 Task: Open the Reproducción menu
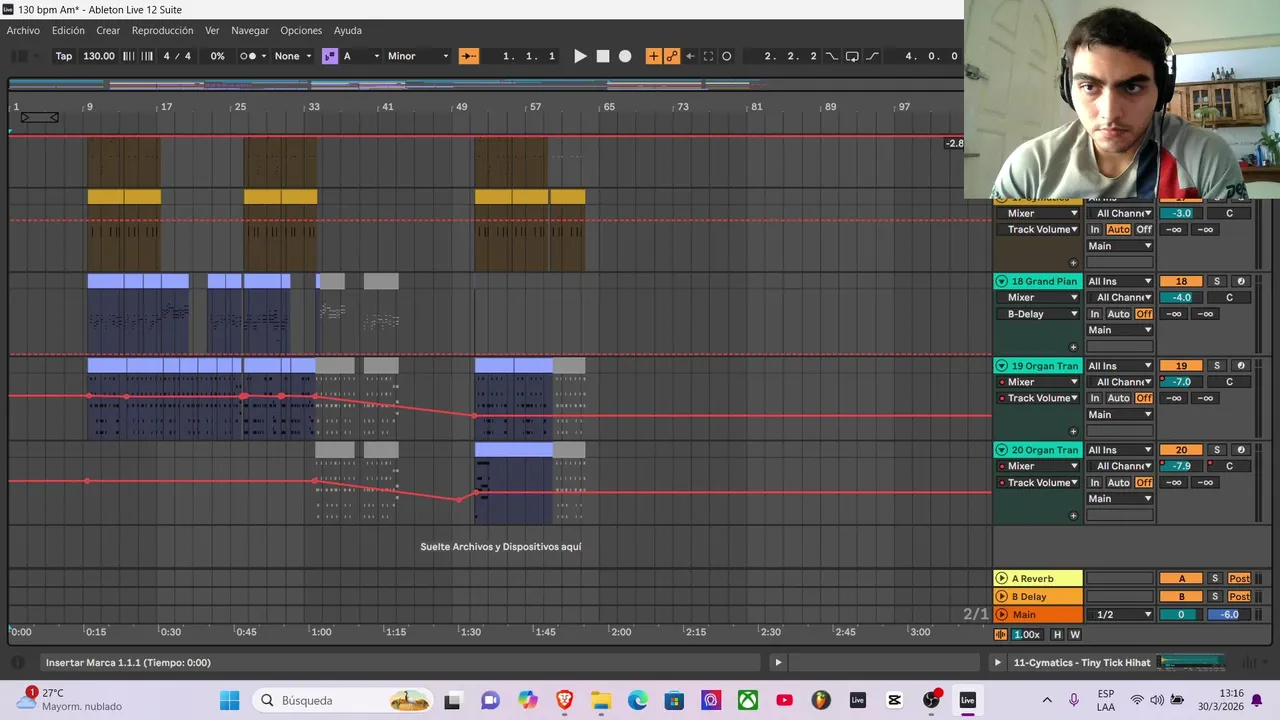coord(162,30)
